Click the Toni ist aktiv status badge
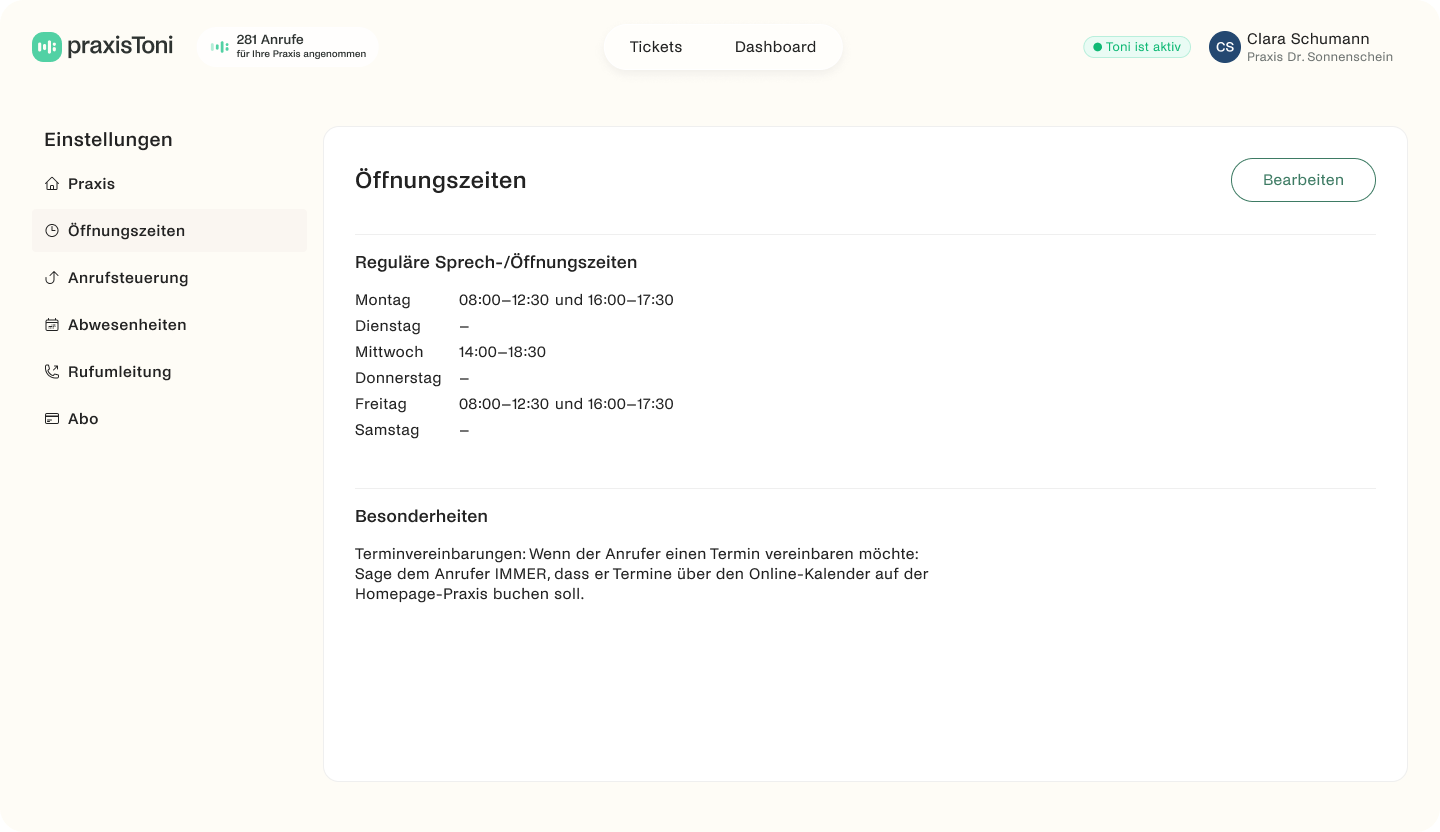This screenshot has height=832, width=1440. pyautogui.click(x=1137, y=47)
